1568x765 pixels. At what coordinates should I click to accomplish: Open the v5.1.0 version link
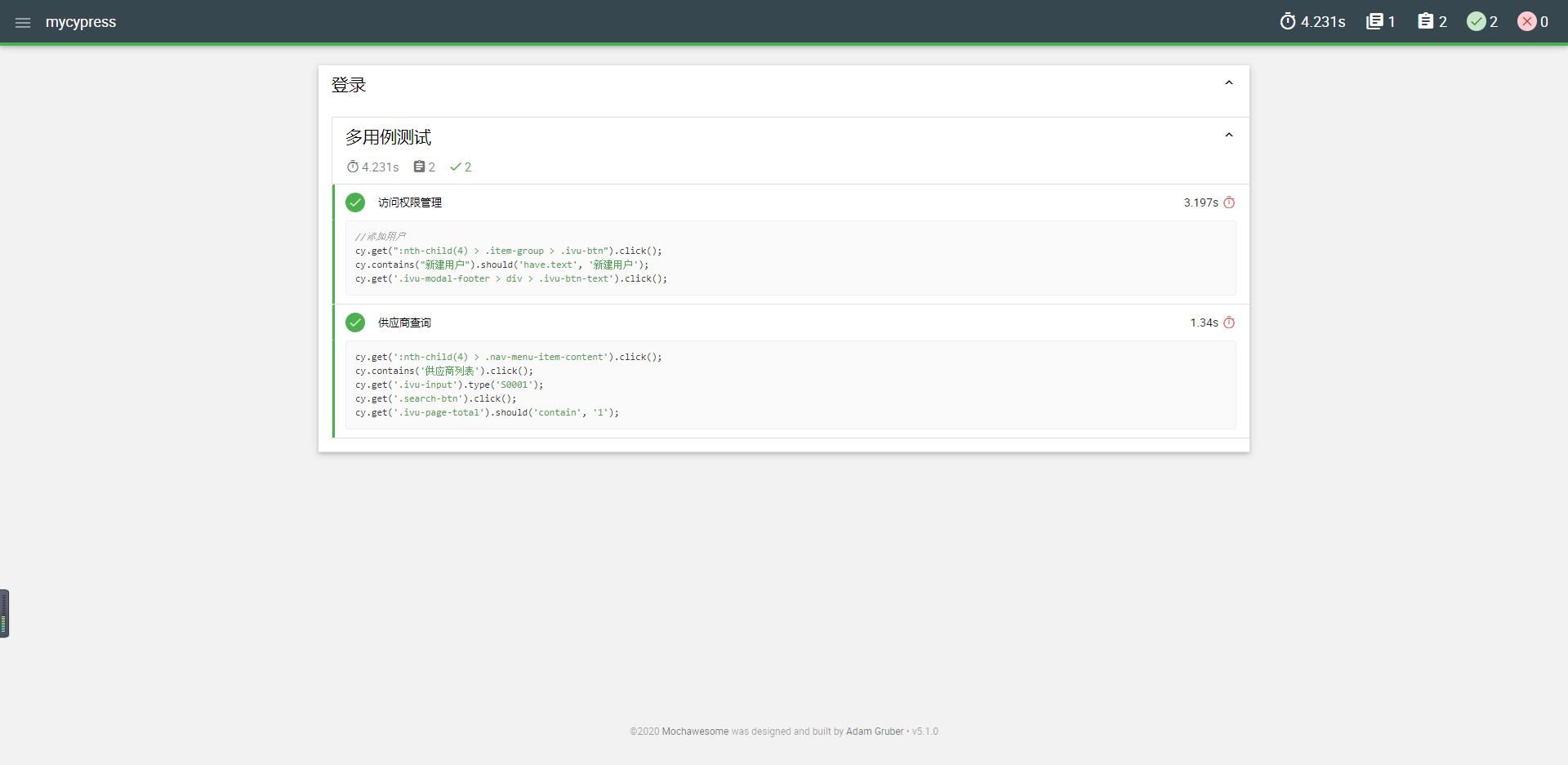[x=925, y=732]
